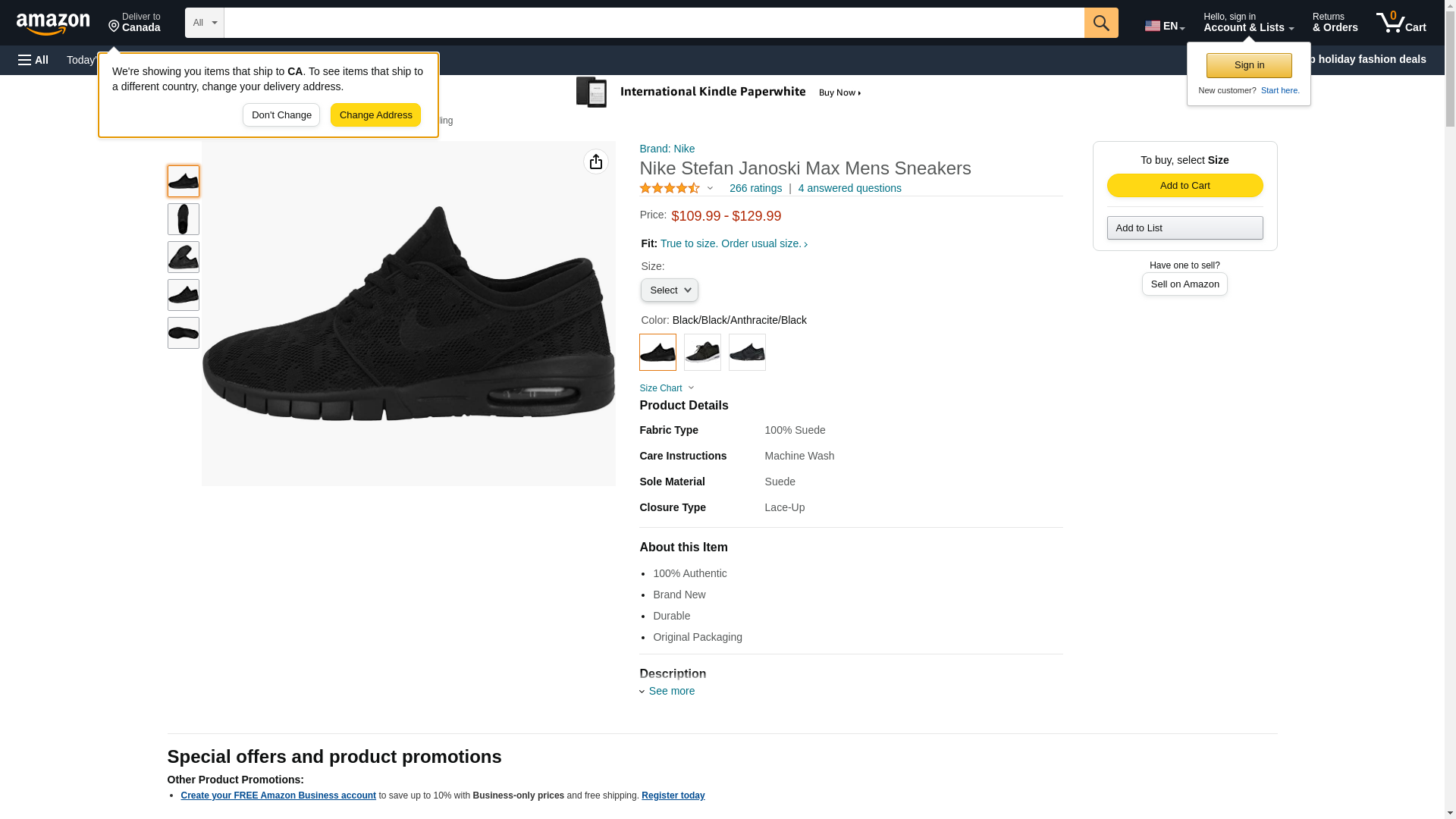Select the second color swatch
Image resolution: width=1456 pixels, height=819 pixels.
701,353
